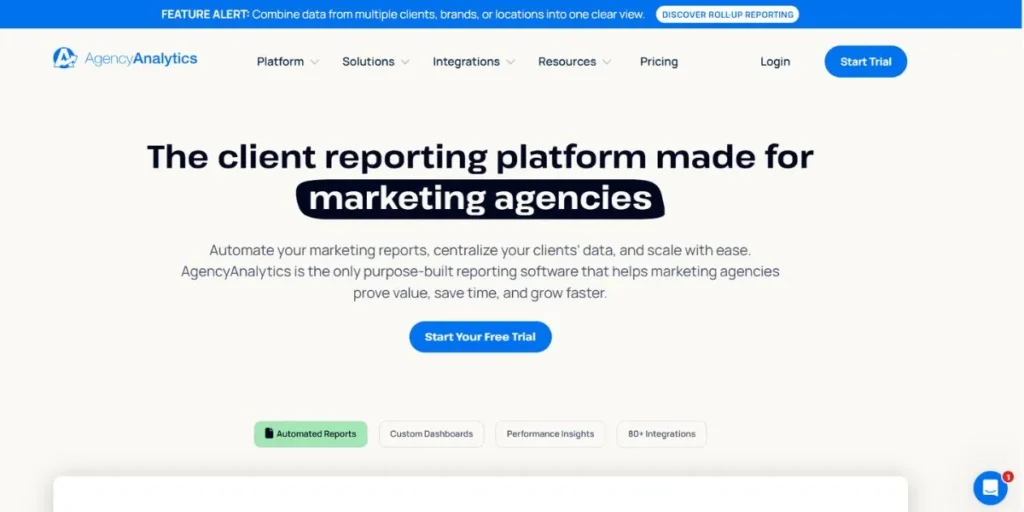This screenshot has width=1024, height=512.
Task: Click the Start Trial button
Action: pos(865,61)
